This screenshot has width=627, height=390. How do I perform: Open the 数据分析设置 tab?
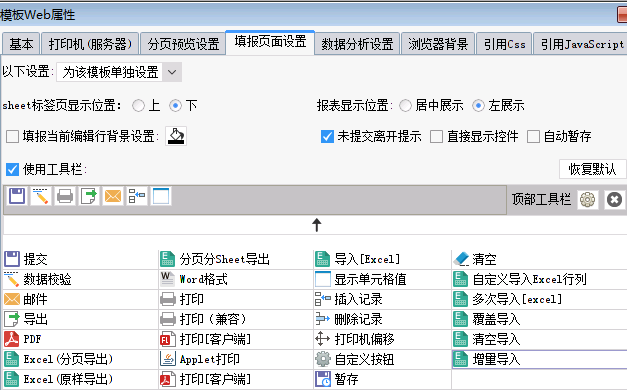coord(357,44)
